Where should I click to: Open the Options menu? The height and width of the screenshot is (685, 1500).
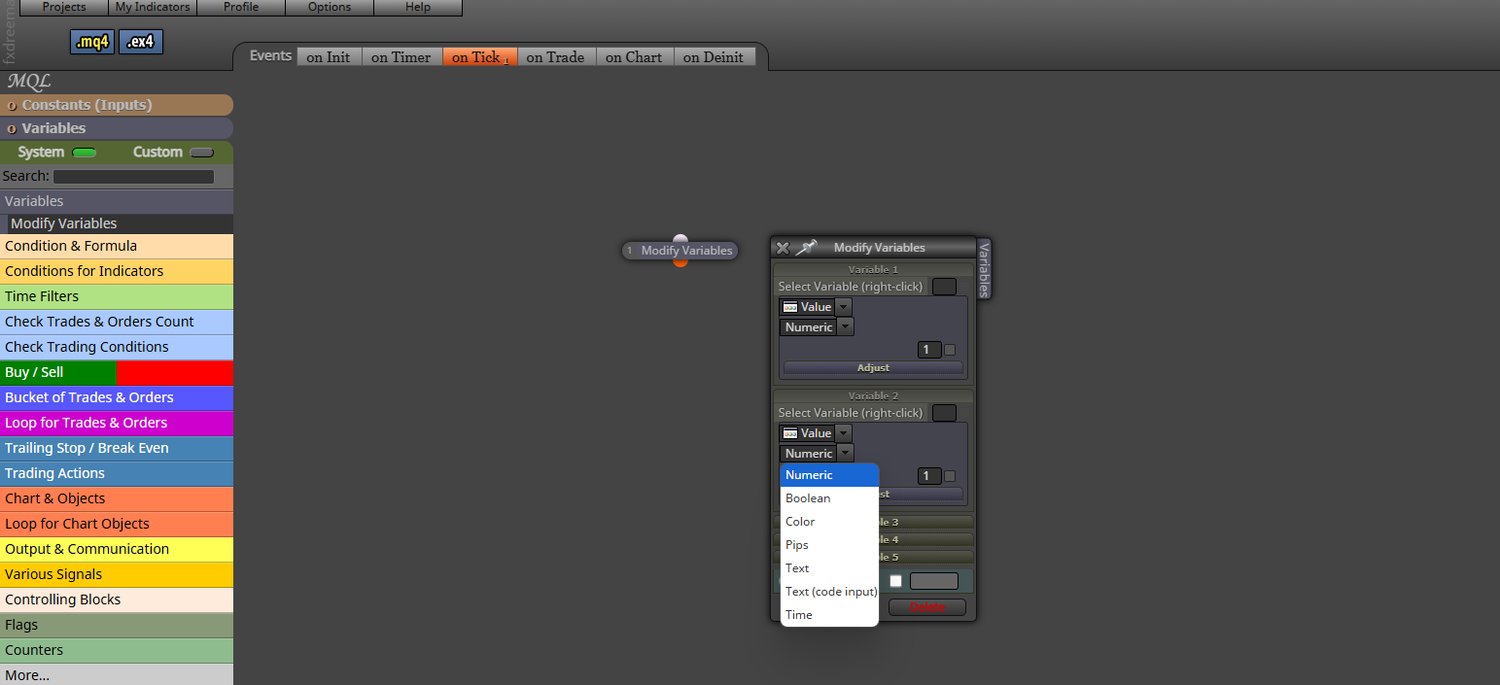tap(328, 6)
